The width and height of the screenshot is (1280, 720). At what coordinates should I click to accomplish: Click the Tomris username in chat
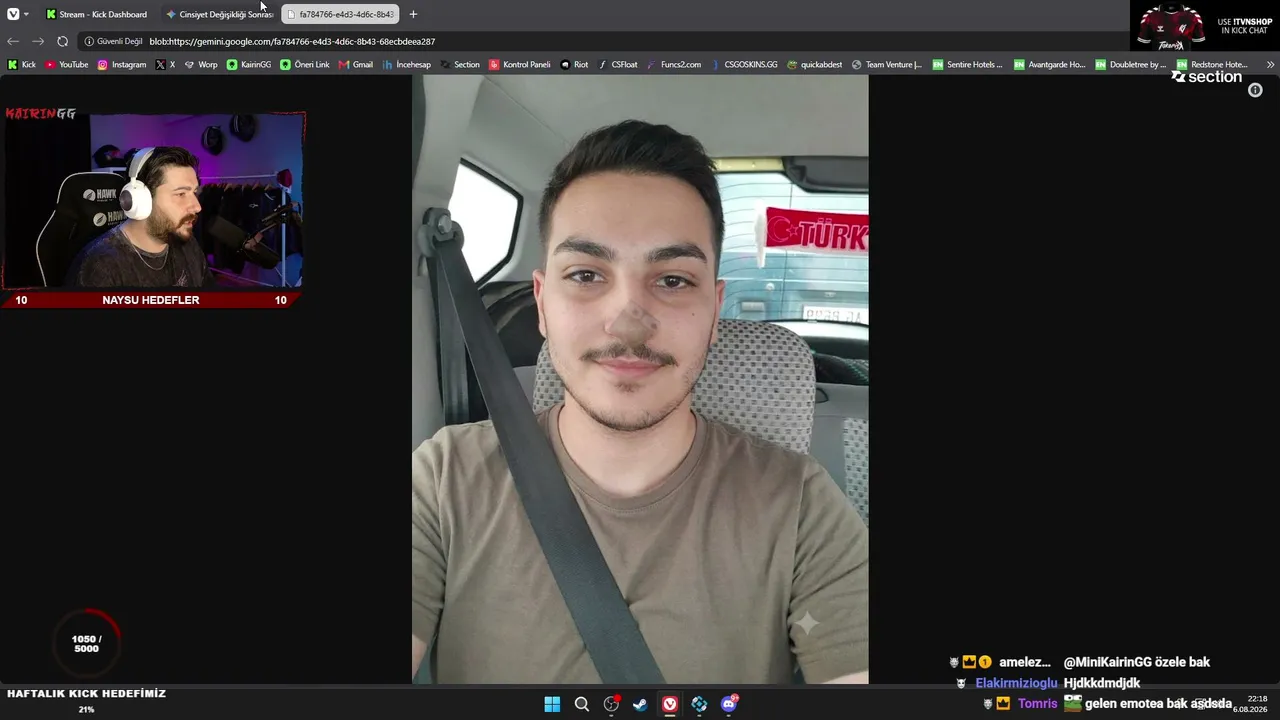tap(1037, 703)
